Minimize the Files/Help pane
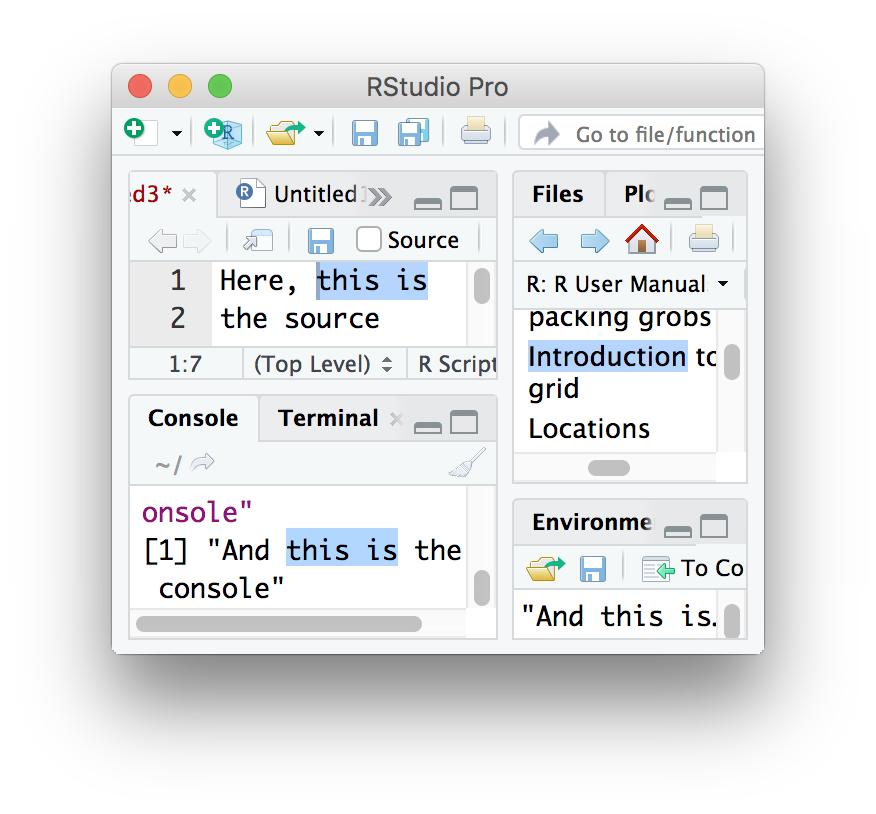Viewport: 876px width, 814px height. [678, 203]
